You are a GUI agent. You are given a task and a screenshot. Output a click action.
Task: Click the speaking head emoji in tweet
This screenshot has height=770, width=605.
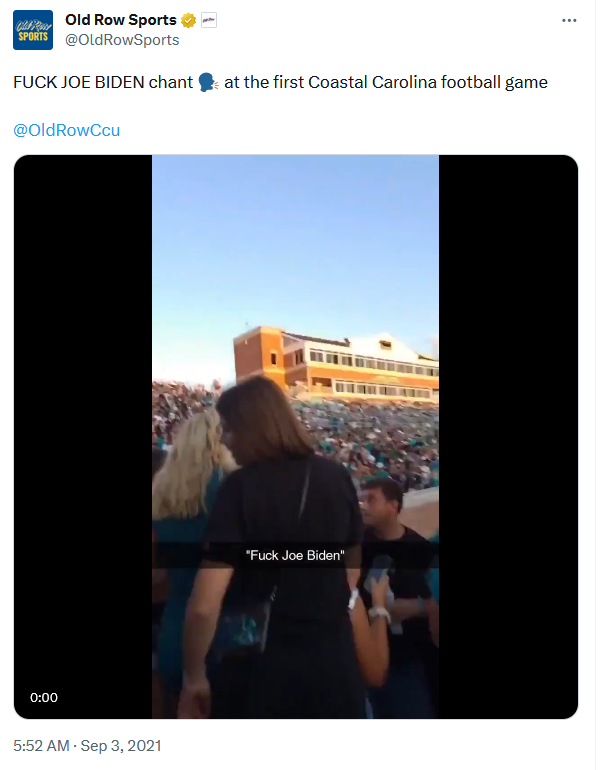tap(208, 82)
